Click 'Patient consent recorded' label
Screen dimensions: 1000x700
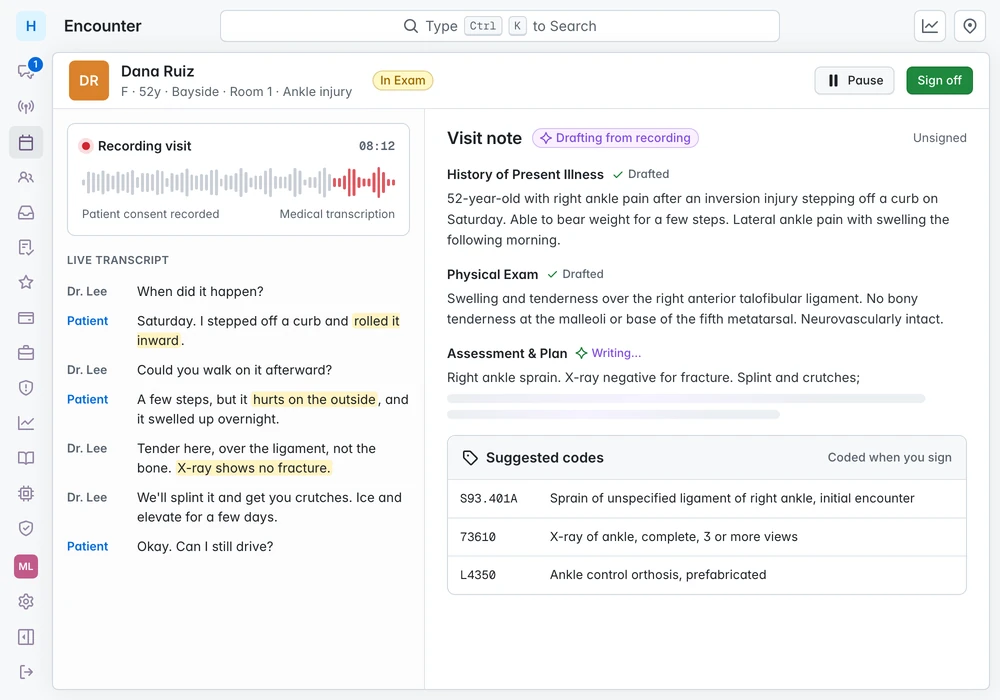[151, 214]
